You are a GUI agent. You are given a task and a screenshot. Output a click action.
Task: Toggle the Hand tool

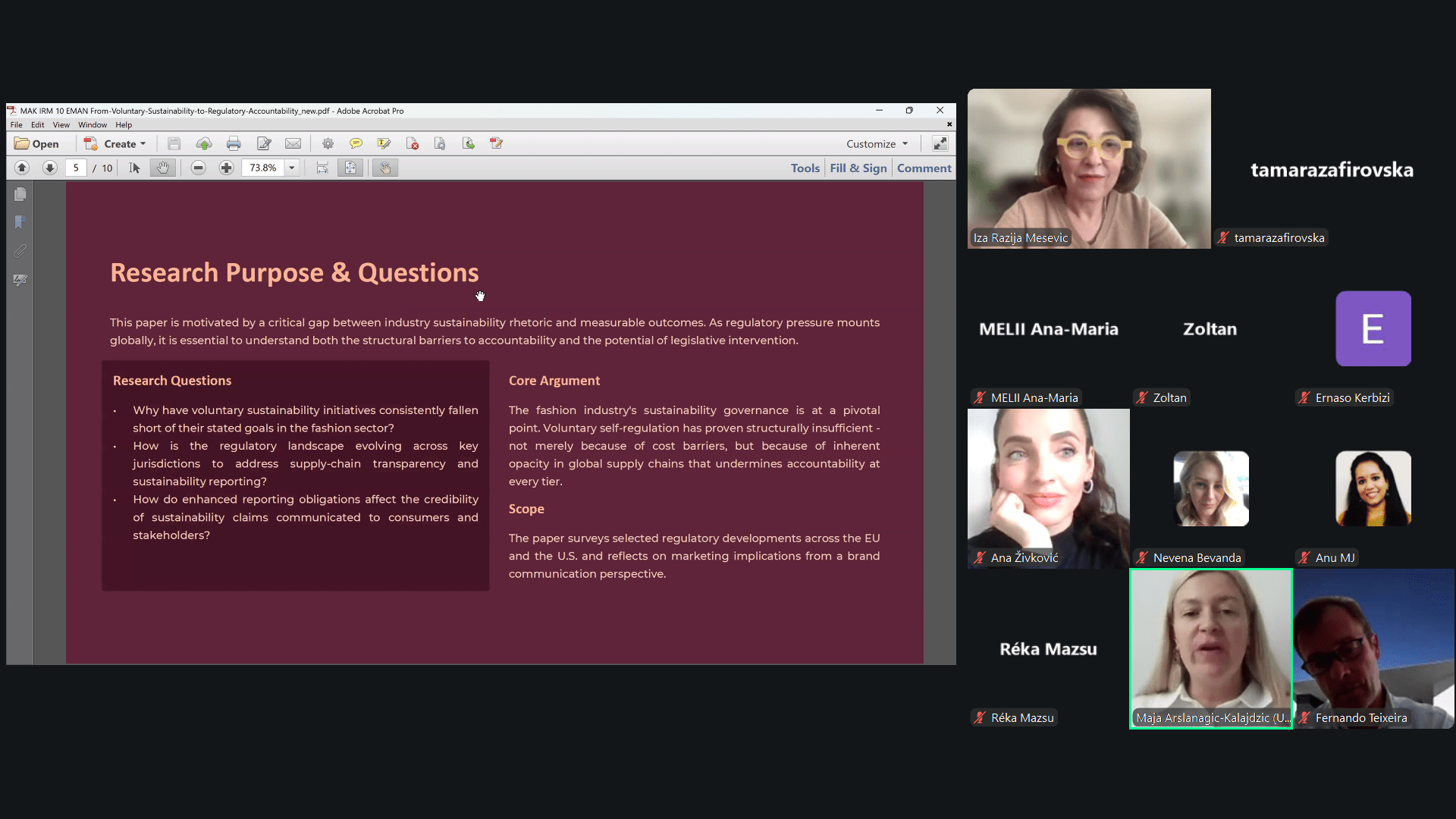pyautogui.click(x=162, y=168)
